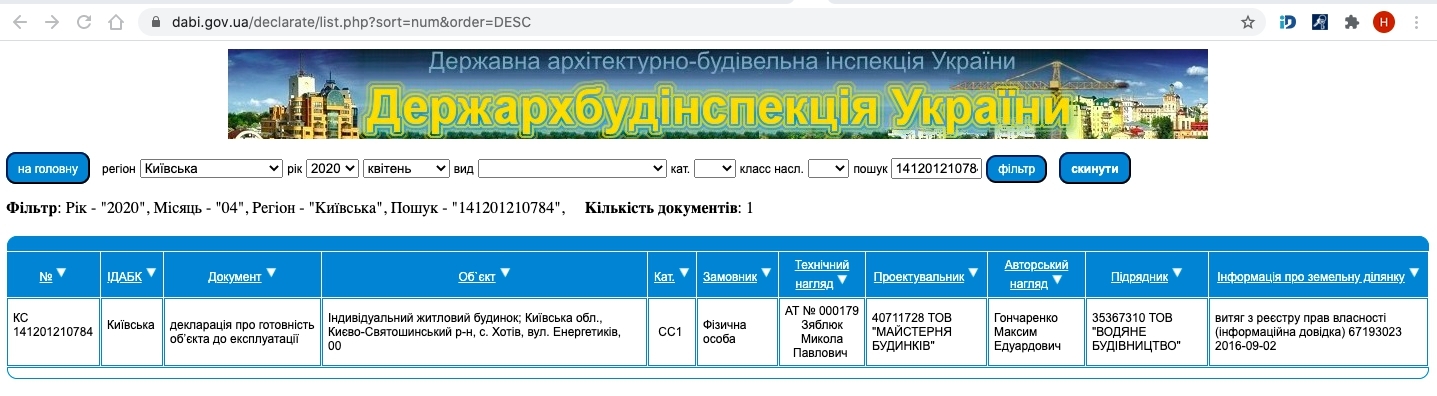Sort arrow next to Технічний нагляд column

pos(842,279)
